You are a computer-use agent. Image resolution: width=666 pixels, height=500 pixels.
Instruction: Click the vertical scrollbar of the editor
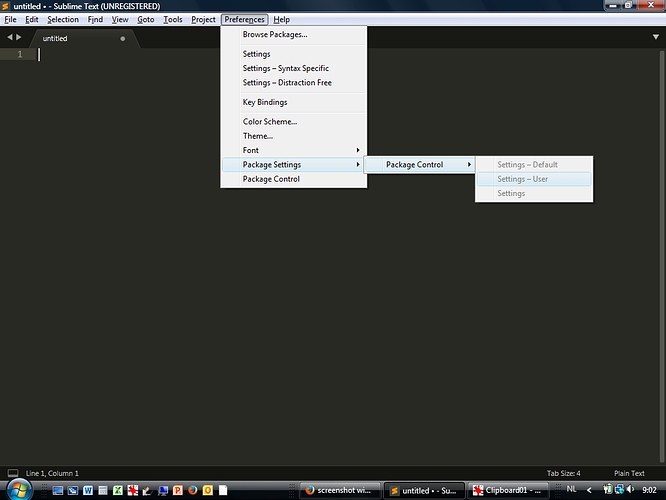pos(662,255)
